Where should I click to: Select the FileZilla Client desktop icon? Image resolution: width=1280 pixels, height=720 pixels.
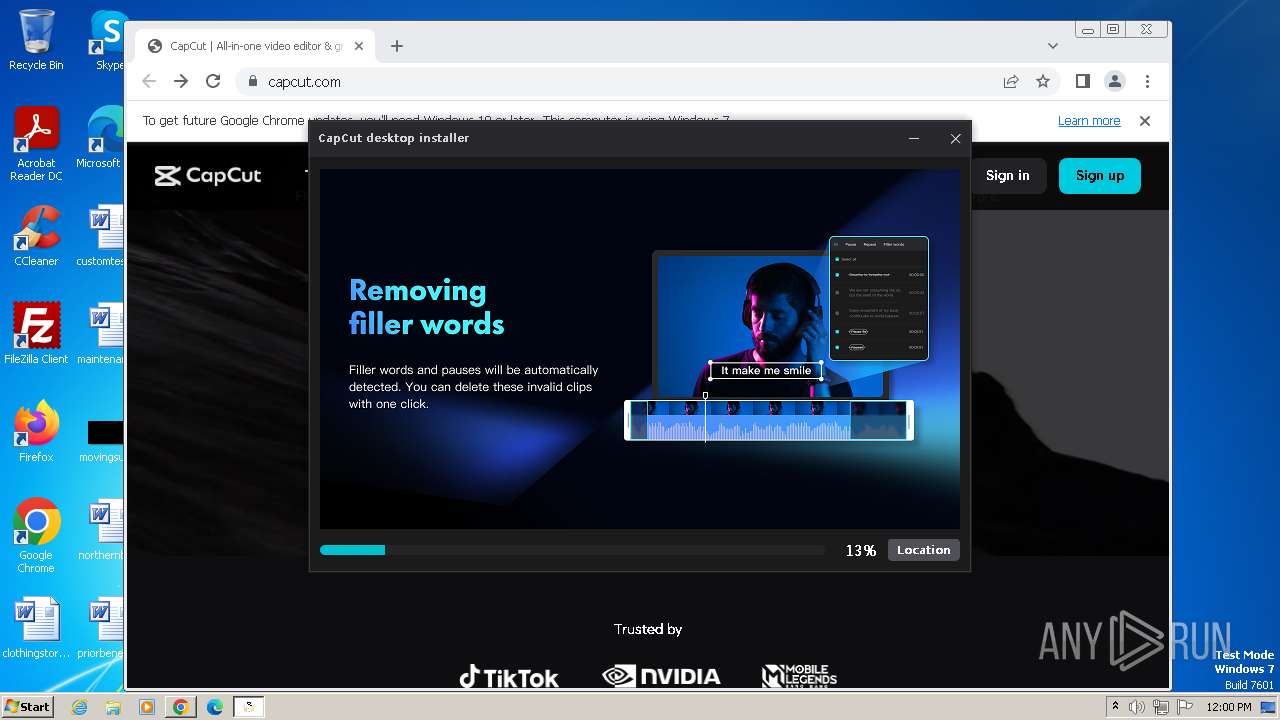point(36,334)
